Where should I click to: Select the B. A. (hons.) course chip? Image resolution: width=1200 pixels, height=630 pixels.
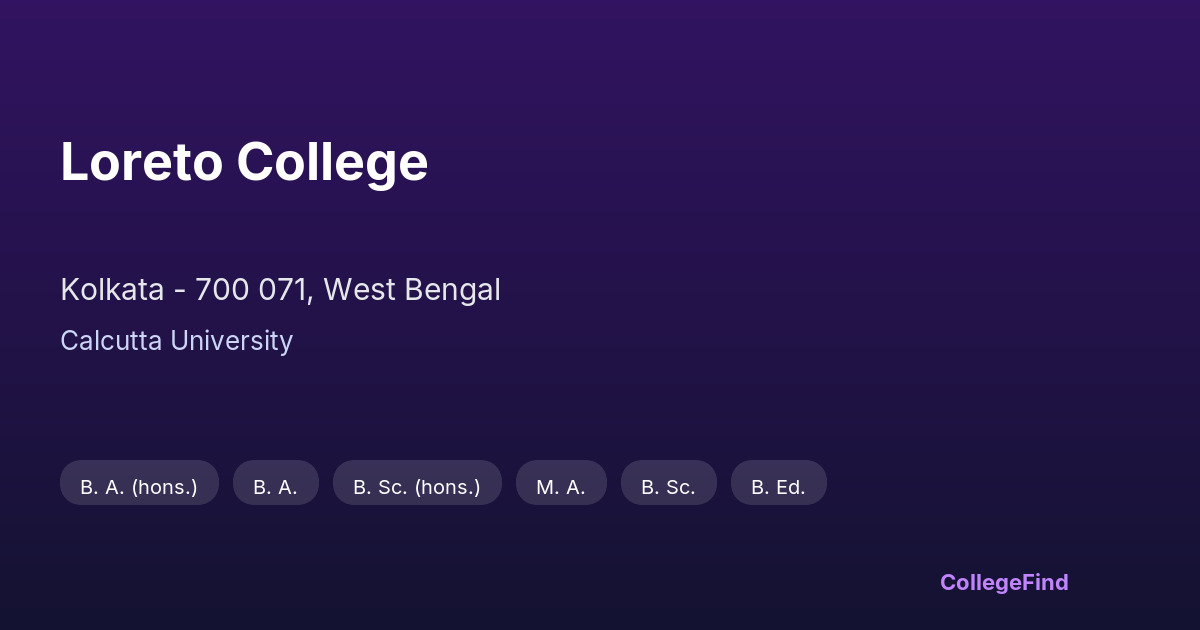139,487
